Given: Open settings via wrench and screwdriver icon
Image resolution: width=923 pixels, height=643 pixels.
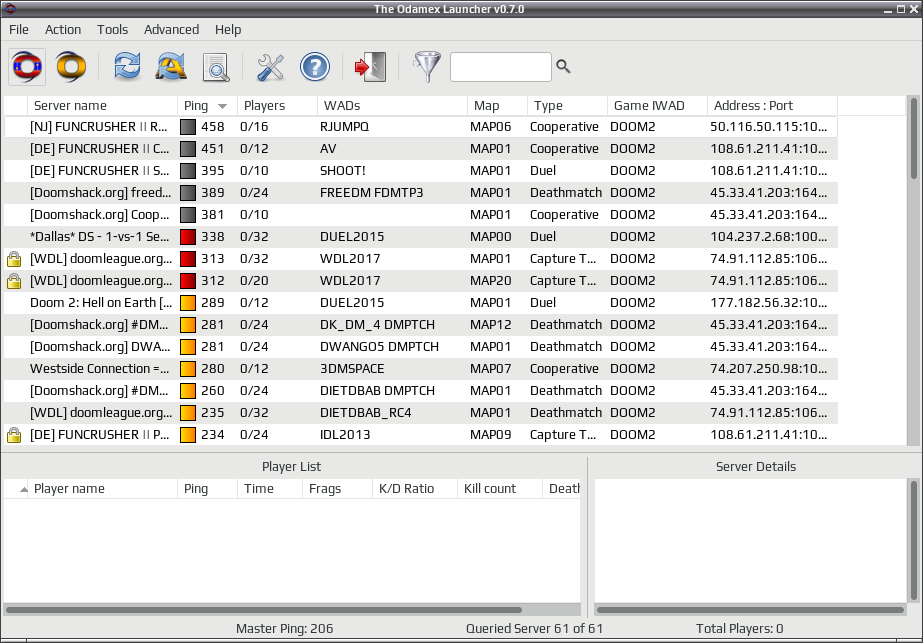Looking at the screenshot, I should click(270, 67).
